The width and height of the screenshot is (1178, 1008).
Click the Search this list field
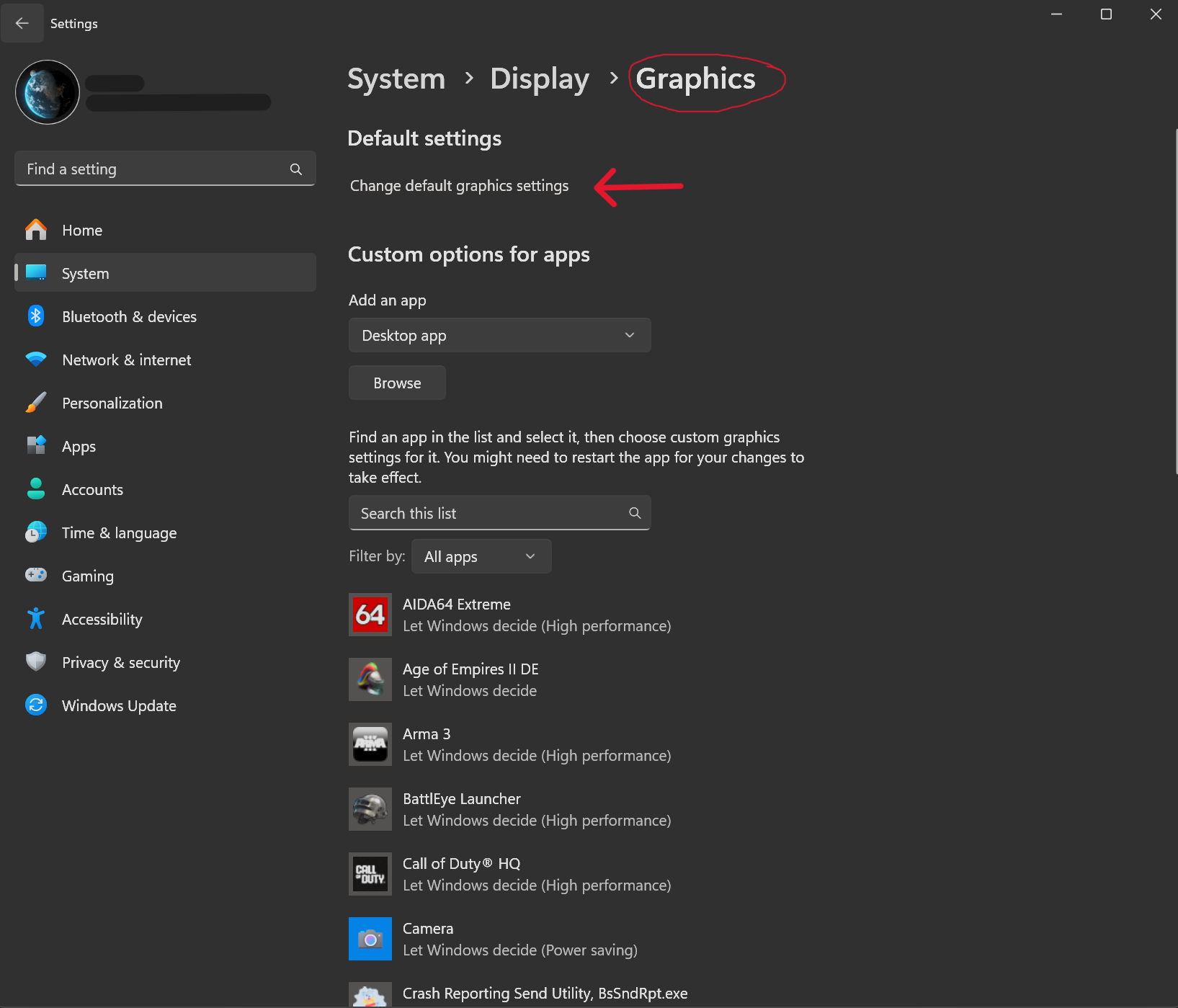(x=490, y=514)
